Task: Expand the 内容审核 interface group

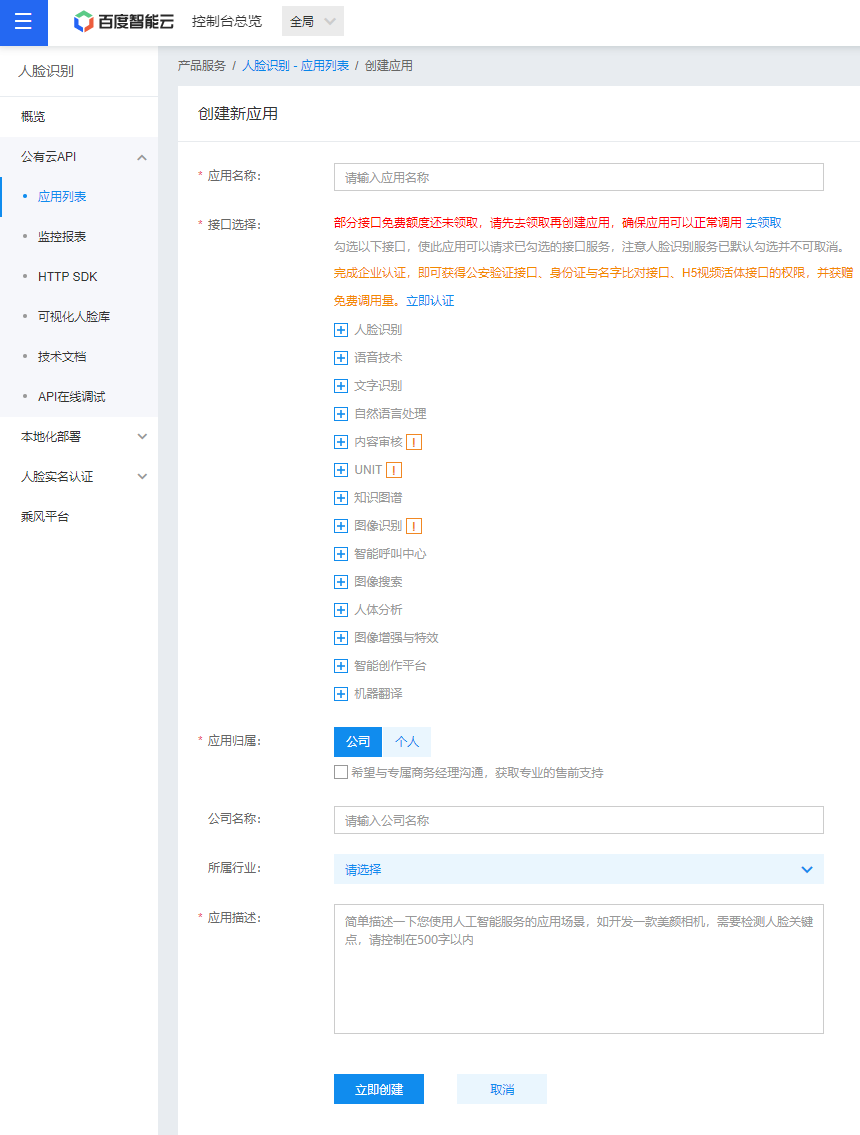Action: pos(341,442)
